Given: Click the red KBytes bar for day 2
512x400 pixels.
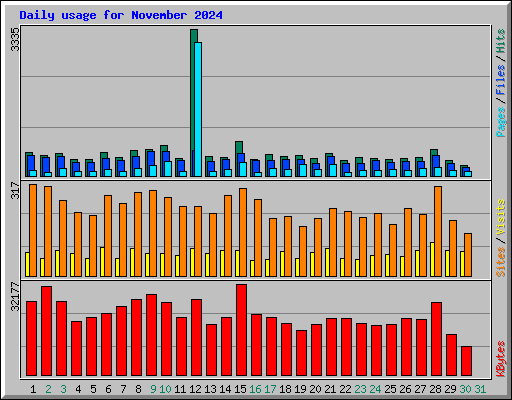Looking at the screenshot, I should pyautogui.click(x=46, y=331).
